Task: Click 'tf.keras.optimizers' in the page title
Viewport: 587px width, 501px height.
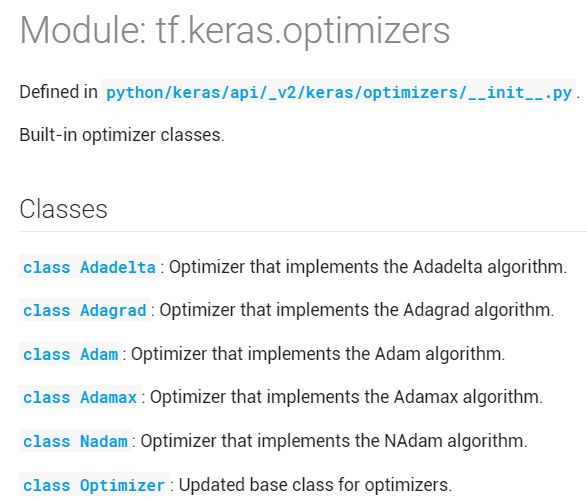Action: [302, 30]
